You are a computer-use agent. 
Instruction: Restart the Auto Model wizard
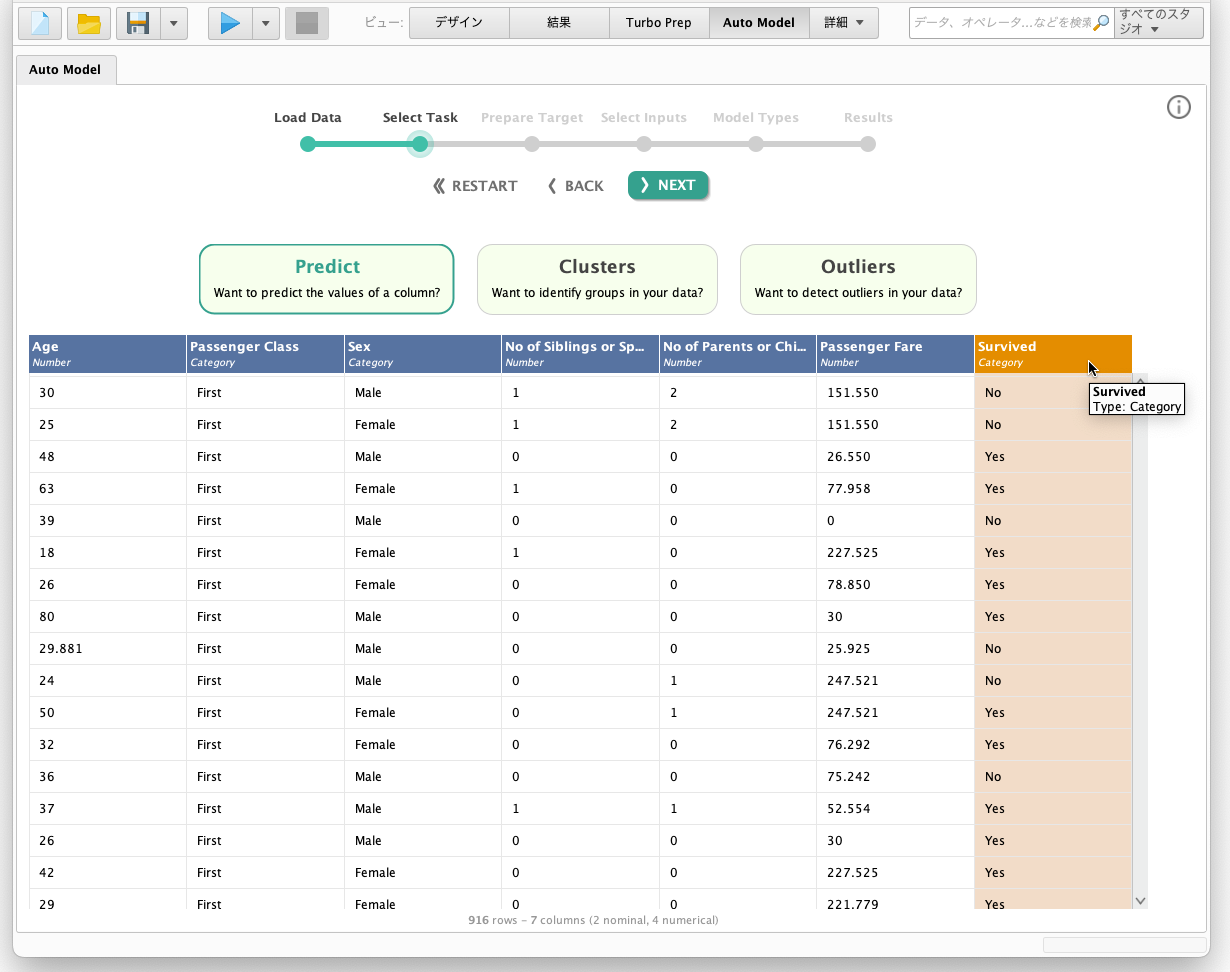475,186
